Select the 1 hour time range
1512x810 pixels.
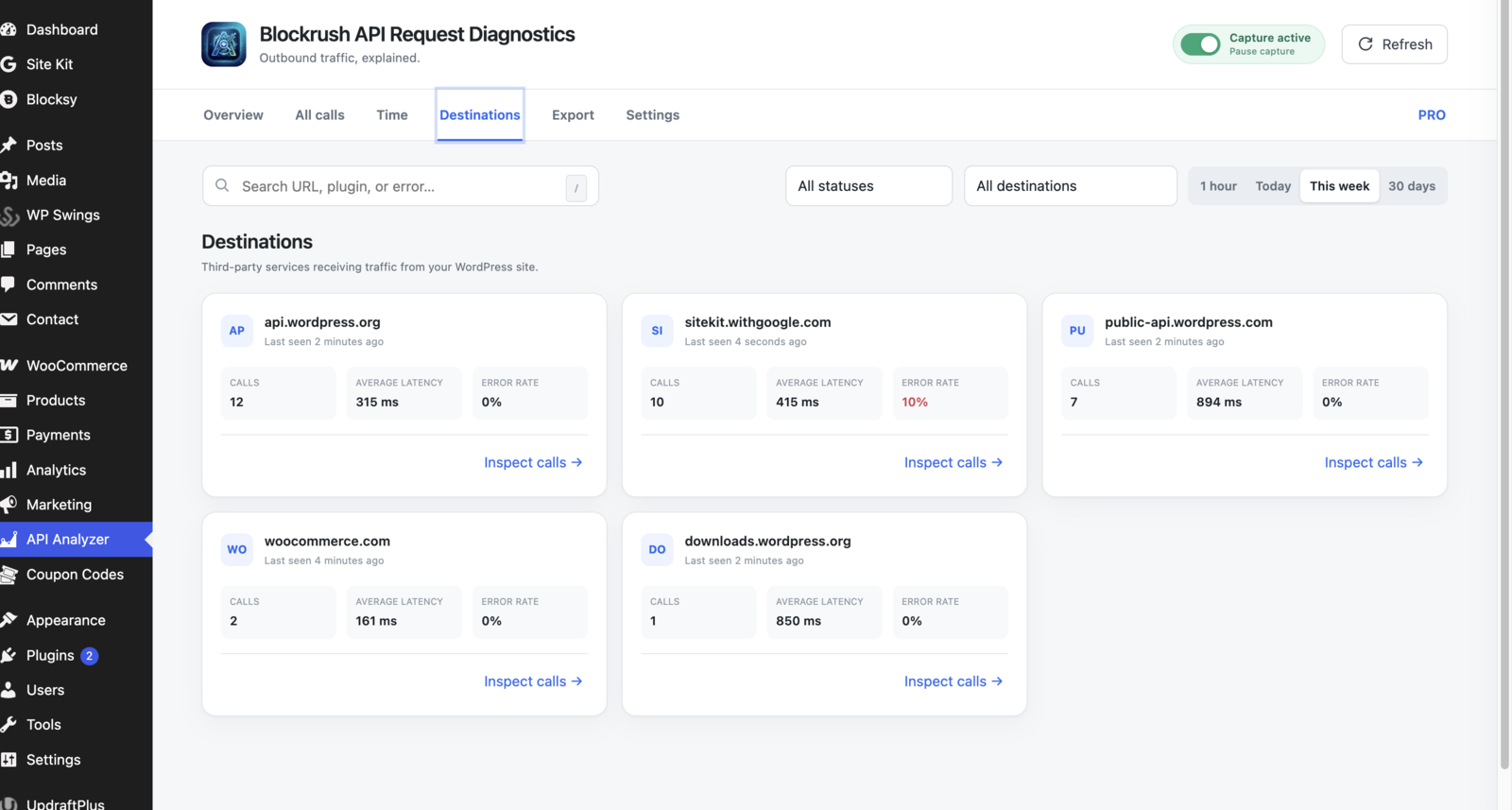tap(1218, 186)
